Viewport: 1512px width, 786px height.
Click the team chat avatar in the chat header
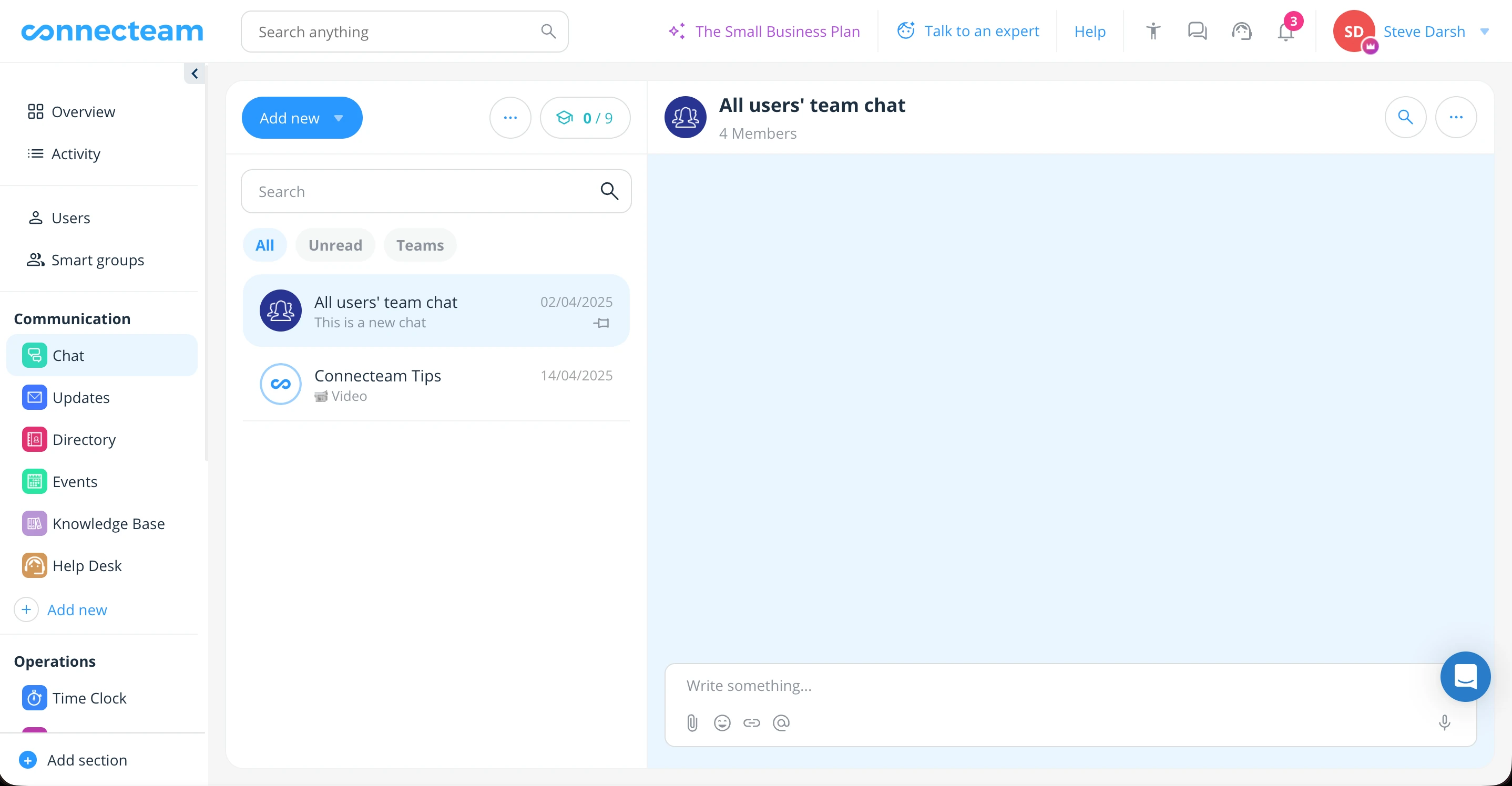pyautogui.click(x=685, y=117)
